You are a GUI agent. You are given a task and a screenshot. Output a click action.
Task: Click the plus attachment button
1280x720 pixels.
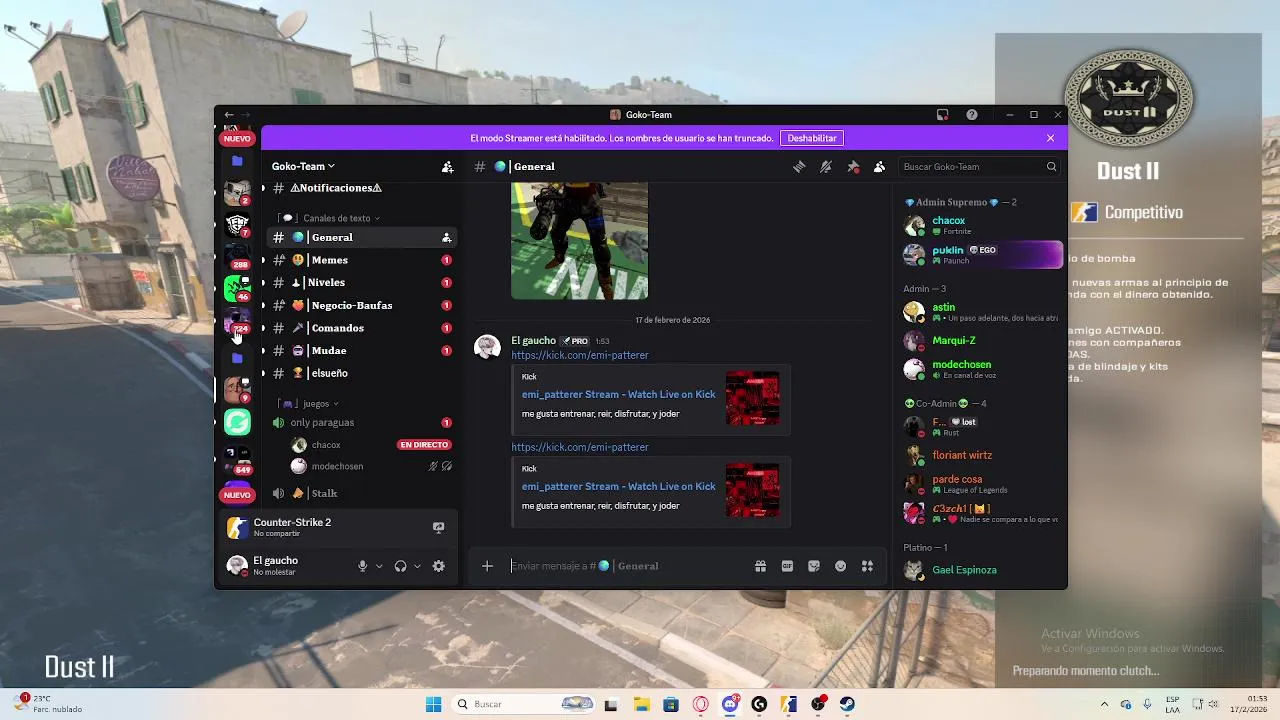[x=487, y=566]
